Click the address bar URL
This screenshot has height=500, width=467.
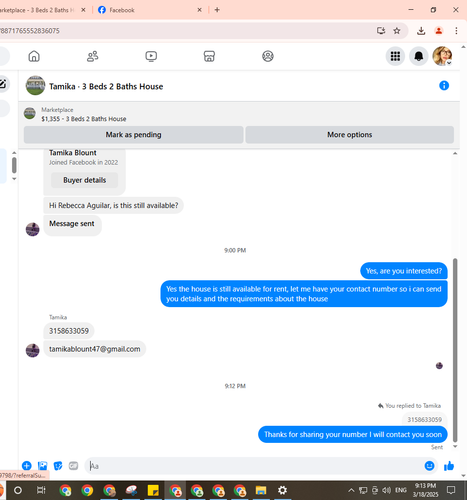[30, 31]
